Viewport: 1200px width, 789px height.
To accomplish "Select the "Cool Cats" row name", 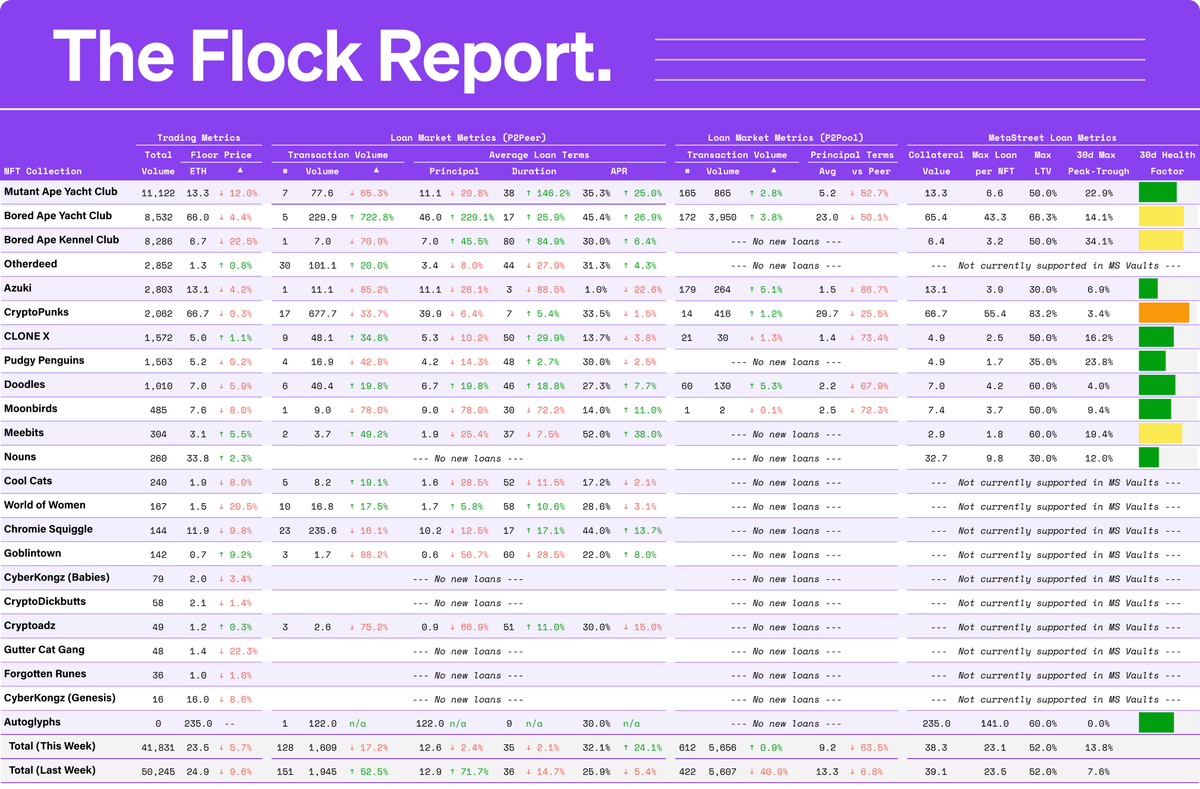I will (x=29, y=480).
